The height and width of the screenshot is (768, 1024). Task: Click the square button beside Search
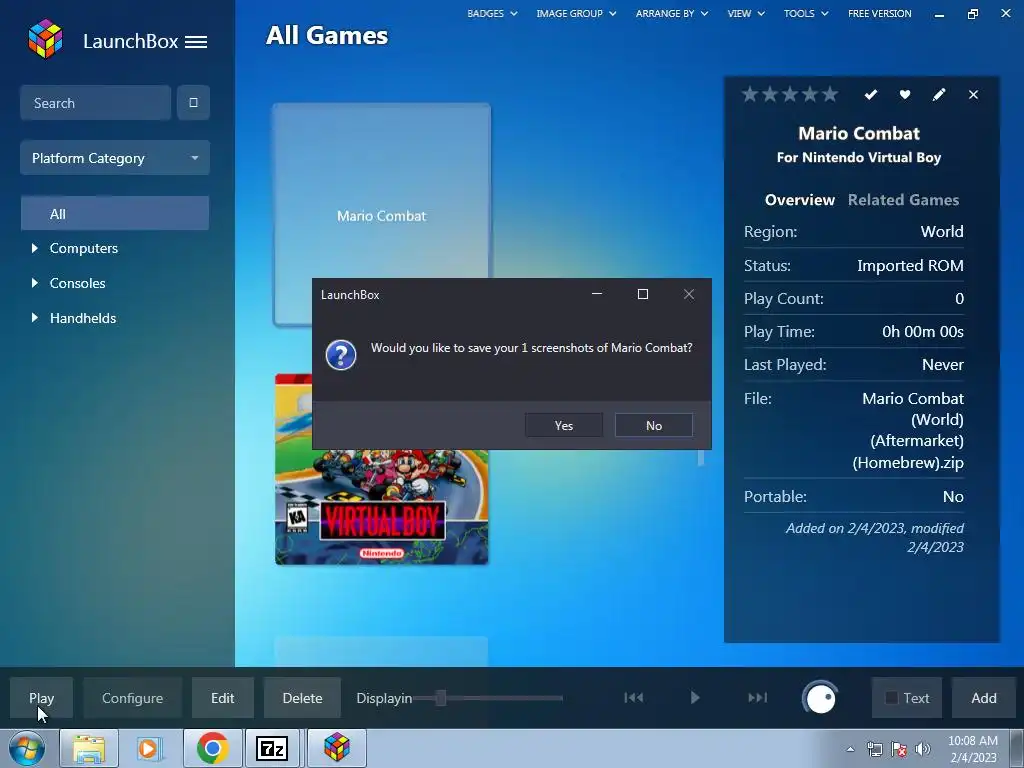coord(193,103)
